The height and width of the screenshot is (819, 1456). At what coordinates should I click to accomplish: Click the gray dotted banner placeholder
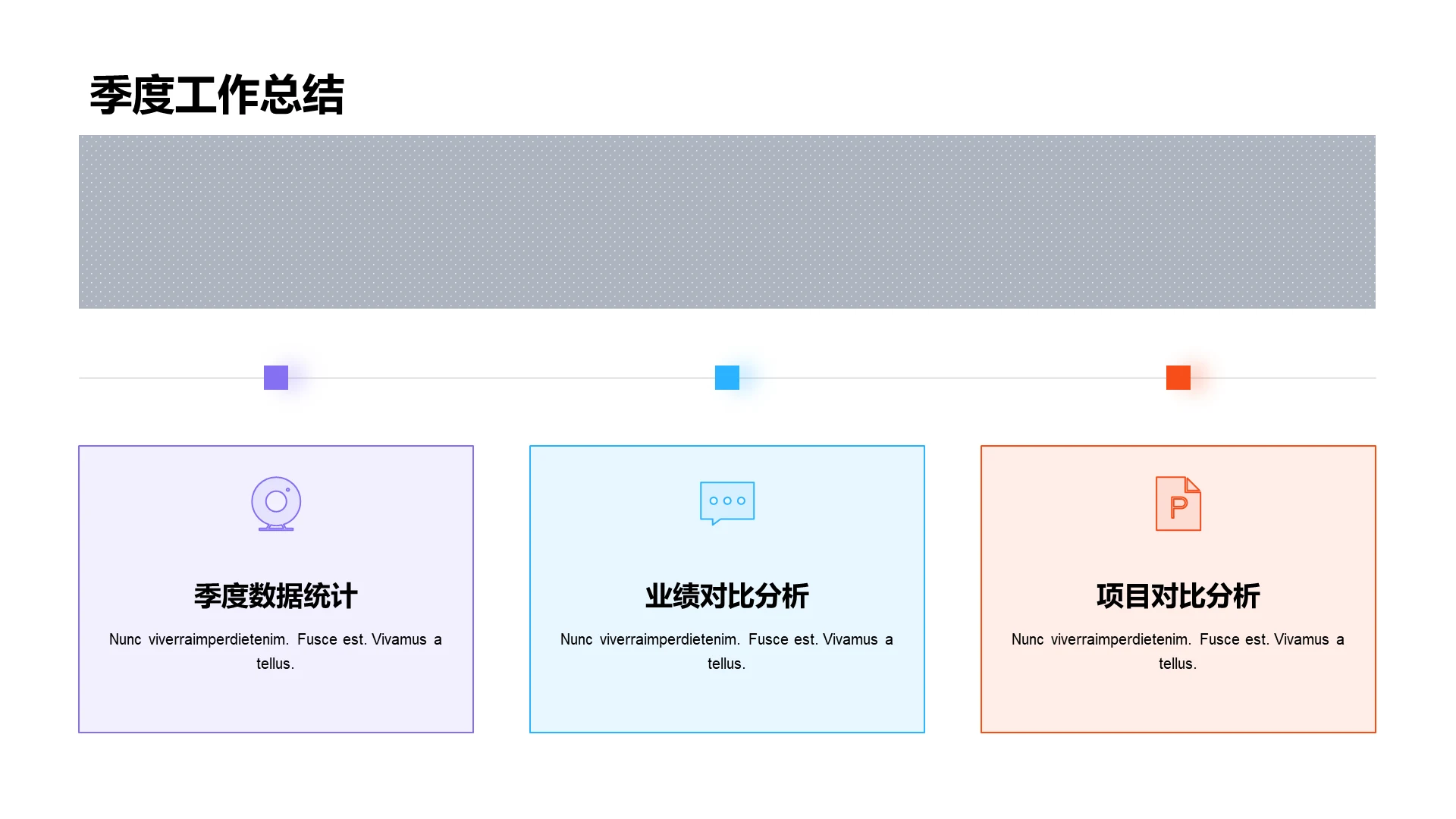pyautogui.click(x=726, y=221)
